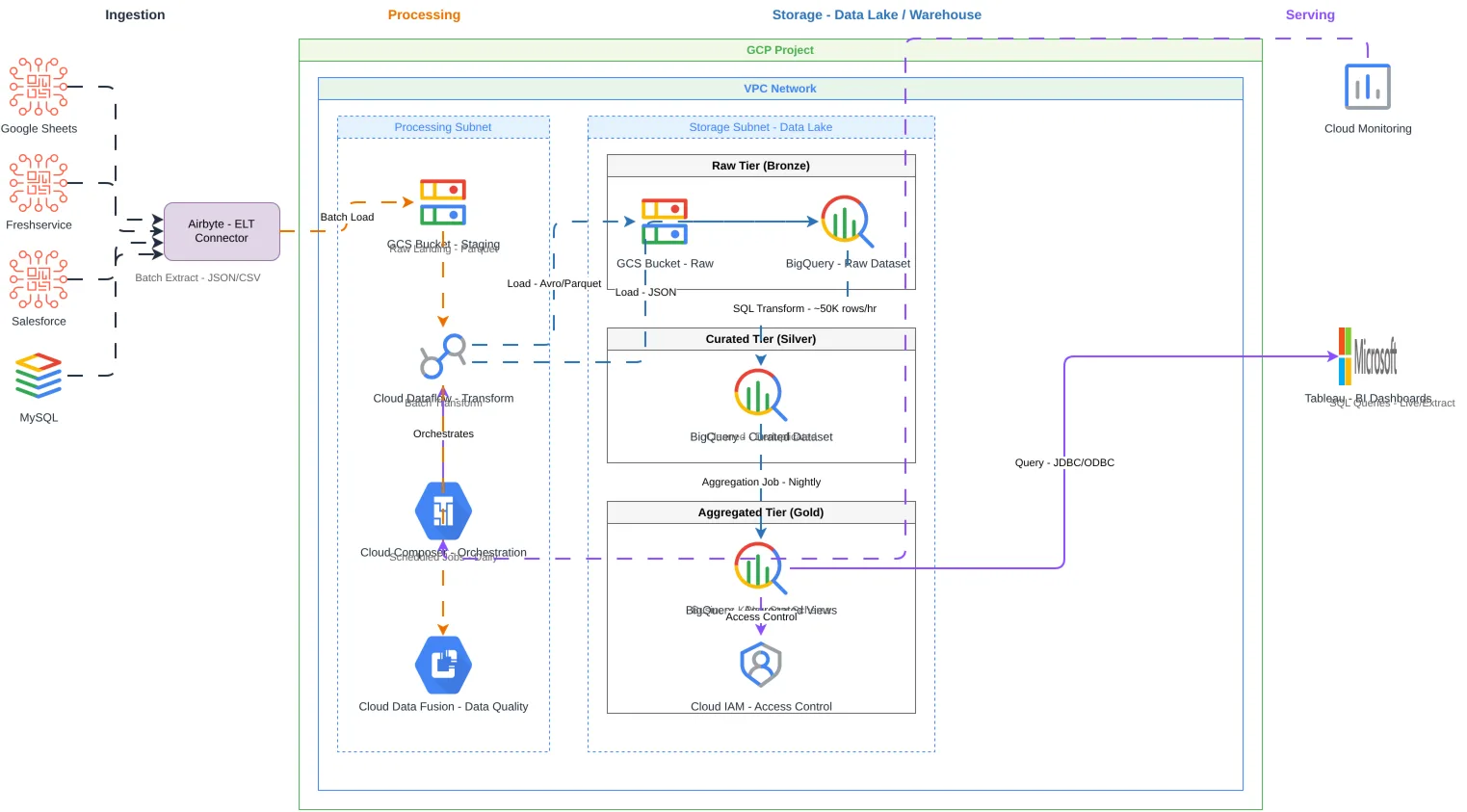Screen dimensions: 1467x812
Task: Click the "GCS Bucket - Raw" caption
Action: coord(665,263)
